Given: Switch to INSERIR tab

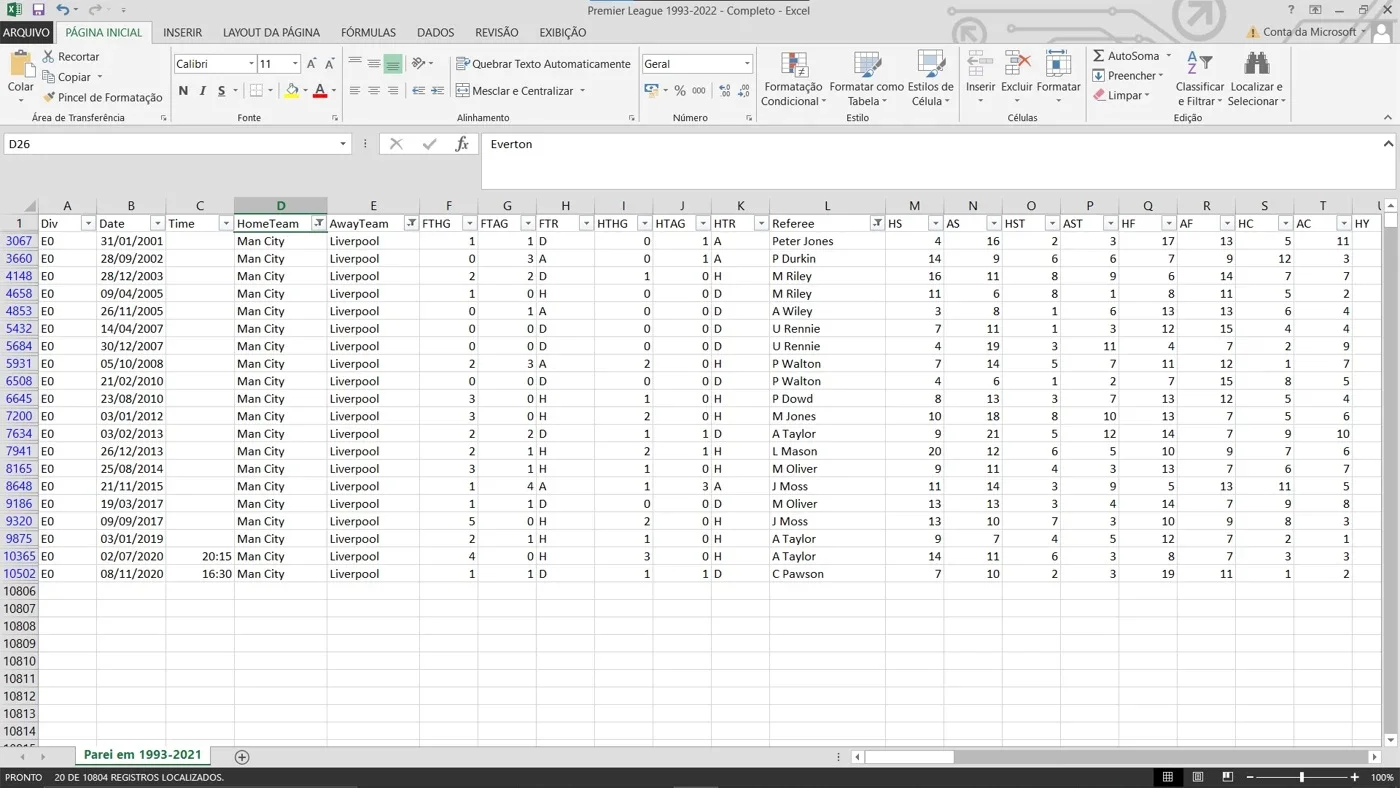Looking at the screenshot, I should click(182, 33).
